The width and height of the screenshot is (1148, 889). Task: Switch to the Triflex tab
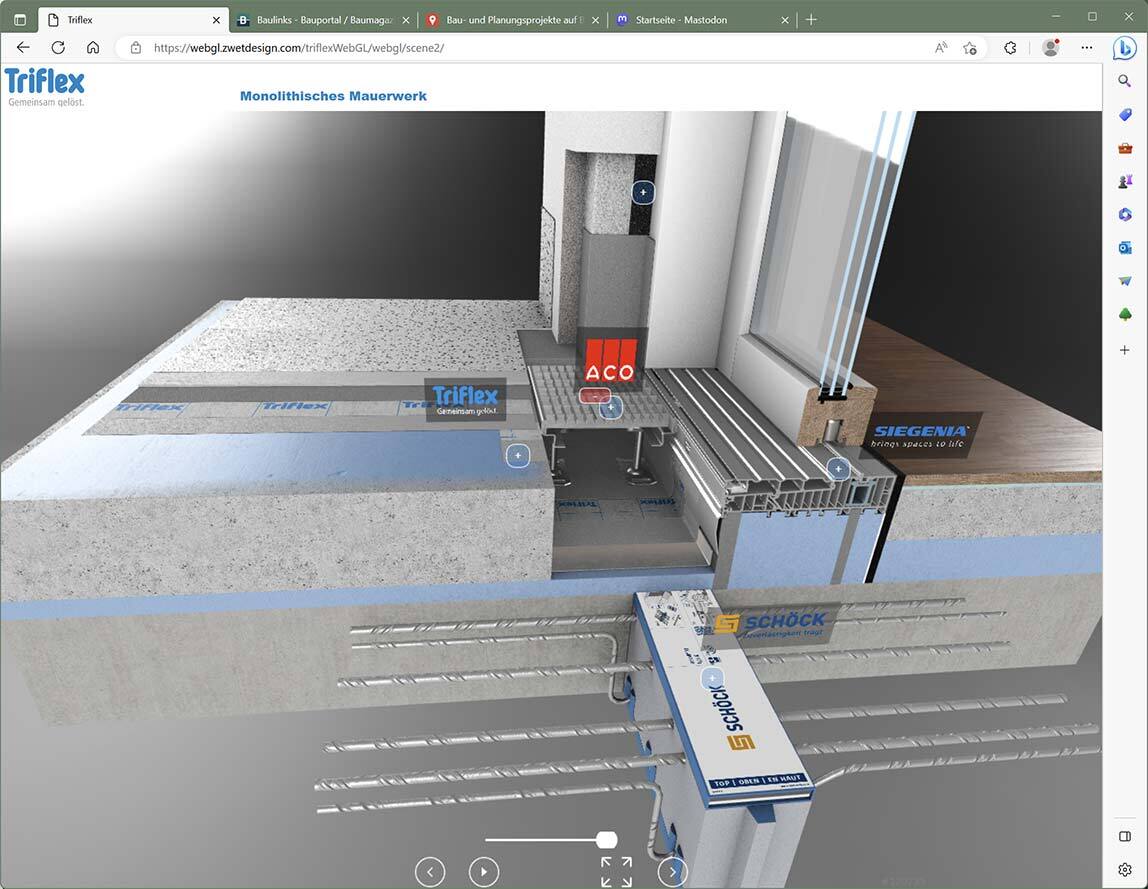pos(132,20)
